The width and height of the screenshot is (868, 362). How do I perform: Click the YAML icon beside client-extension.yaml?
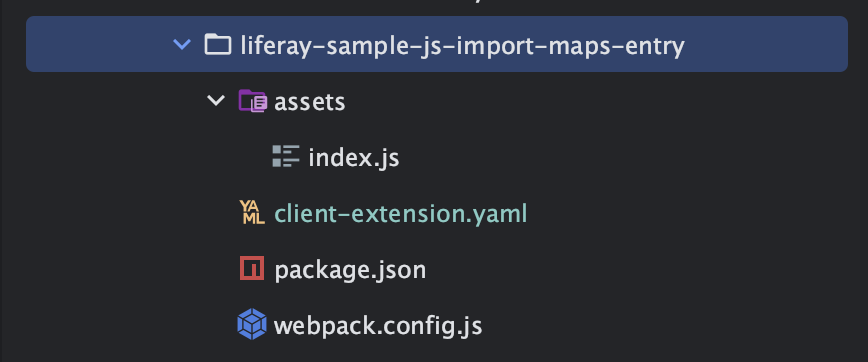tap(252, 213)
